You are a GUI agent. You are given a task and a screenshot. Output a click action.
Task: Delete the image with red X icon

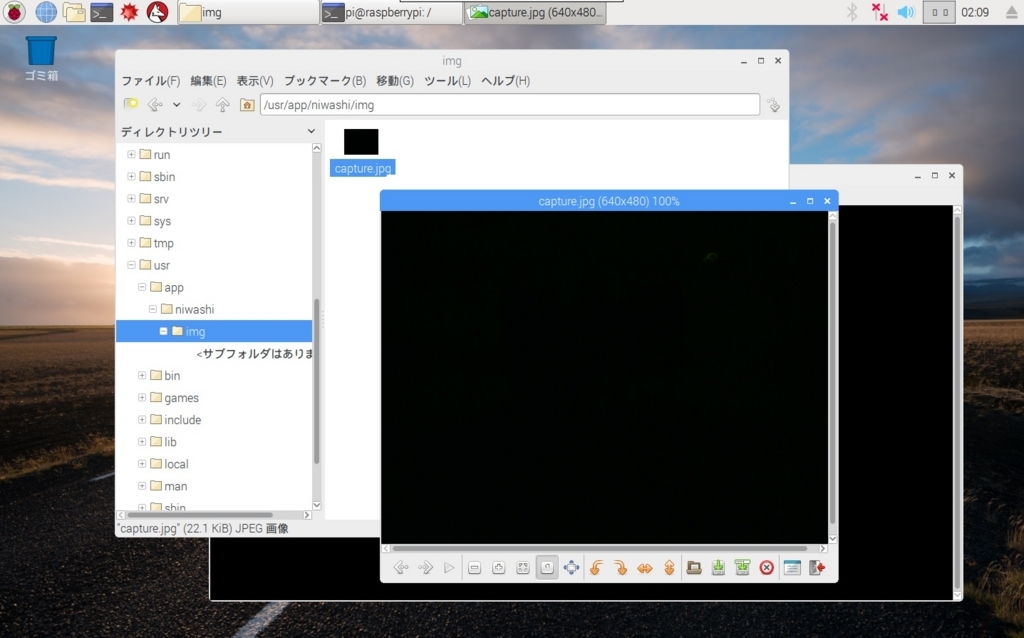(x=767, y=567)
